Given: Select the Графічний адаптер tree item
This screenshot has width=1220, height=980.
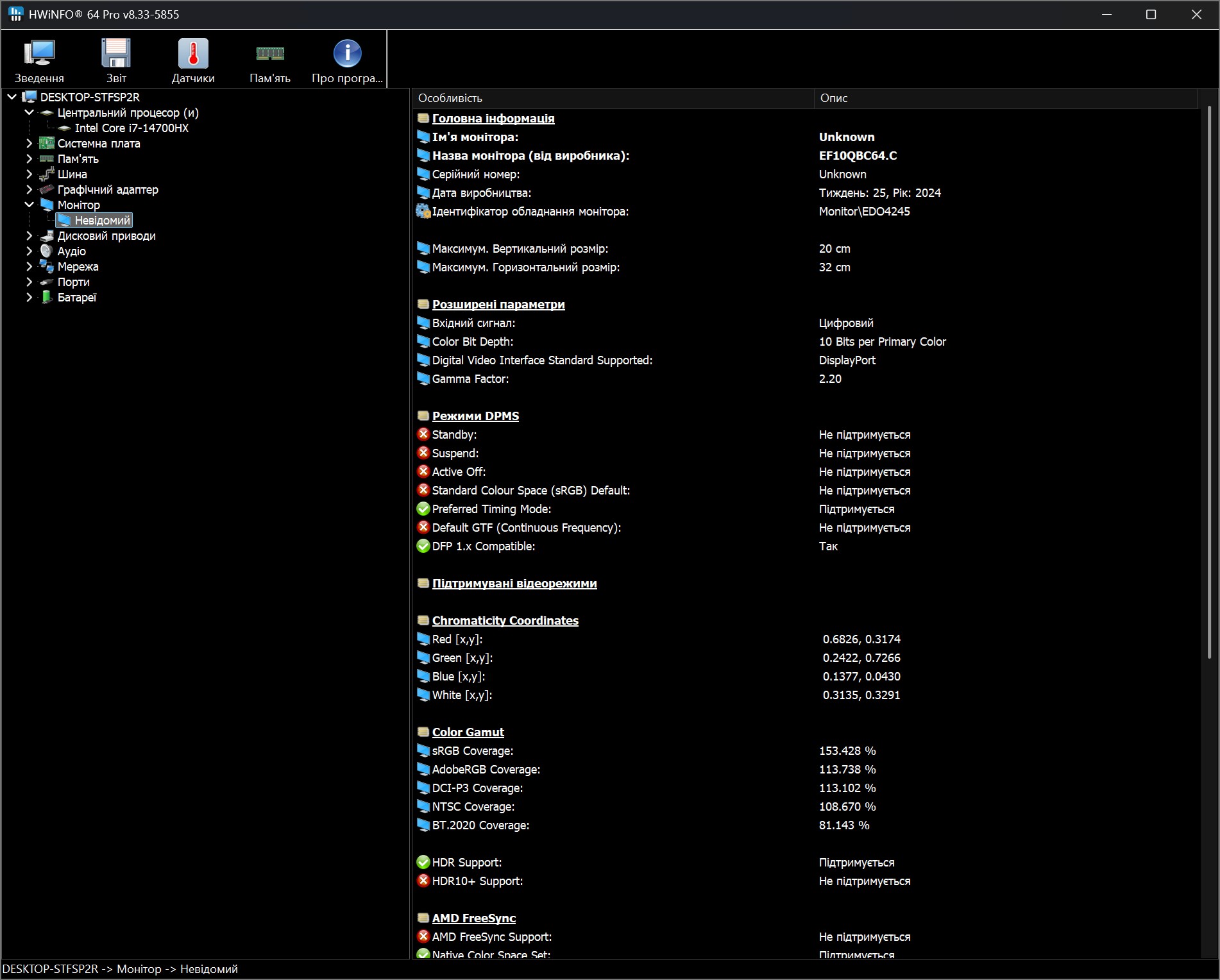Looking at the screenshot, I should 108,189.
